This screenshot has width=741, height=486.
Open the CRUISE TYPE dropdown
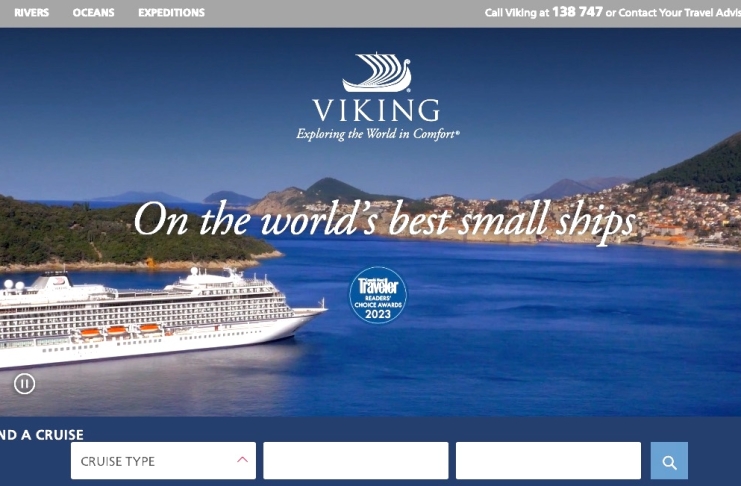(x=164, y=461)
